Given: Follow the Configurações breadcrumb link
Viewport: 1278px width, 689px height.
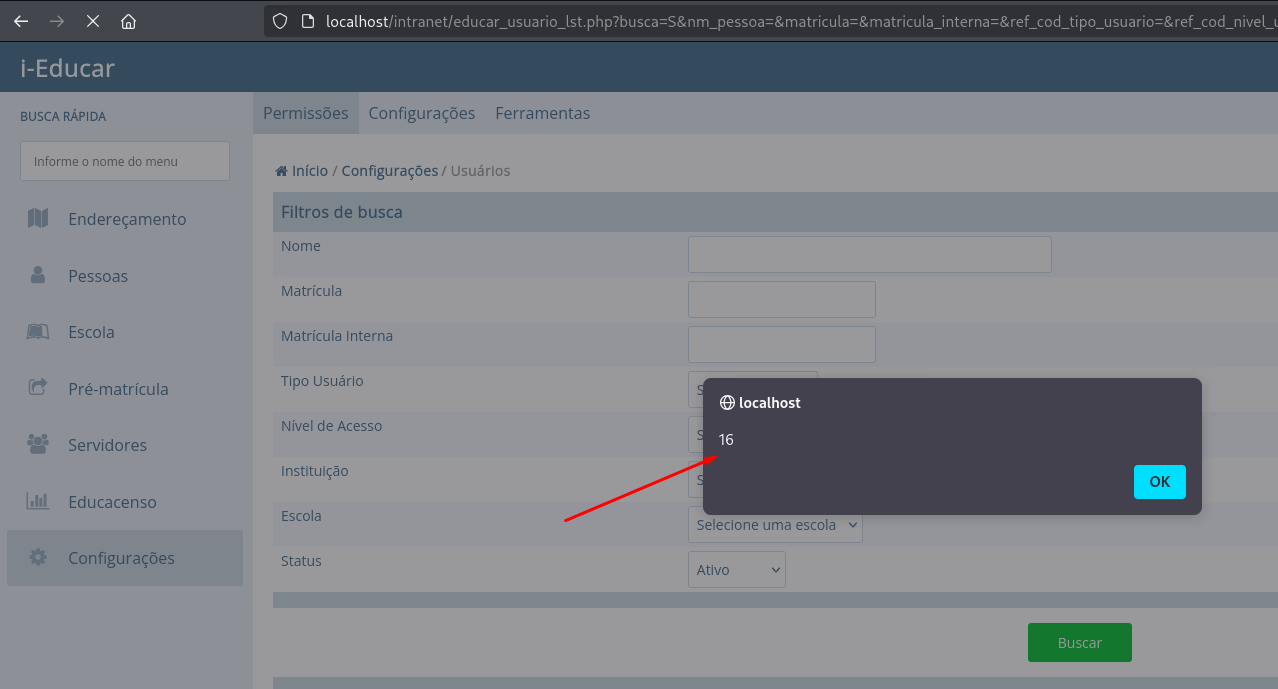Looking at the screenshot, I should tap(389, 171).
